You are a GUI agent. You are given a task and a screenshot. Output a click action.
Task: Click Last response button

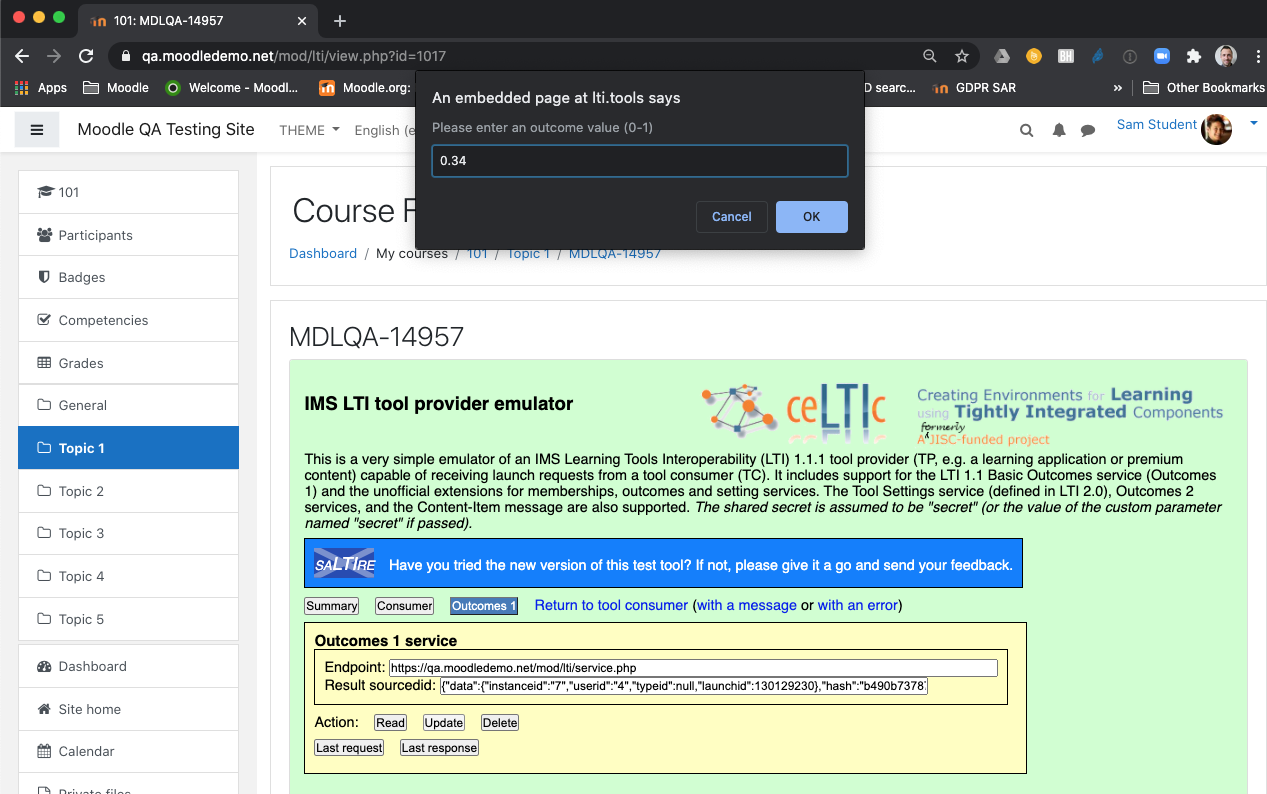(439, 748)
